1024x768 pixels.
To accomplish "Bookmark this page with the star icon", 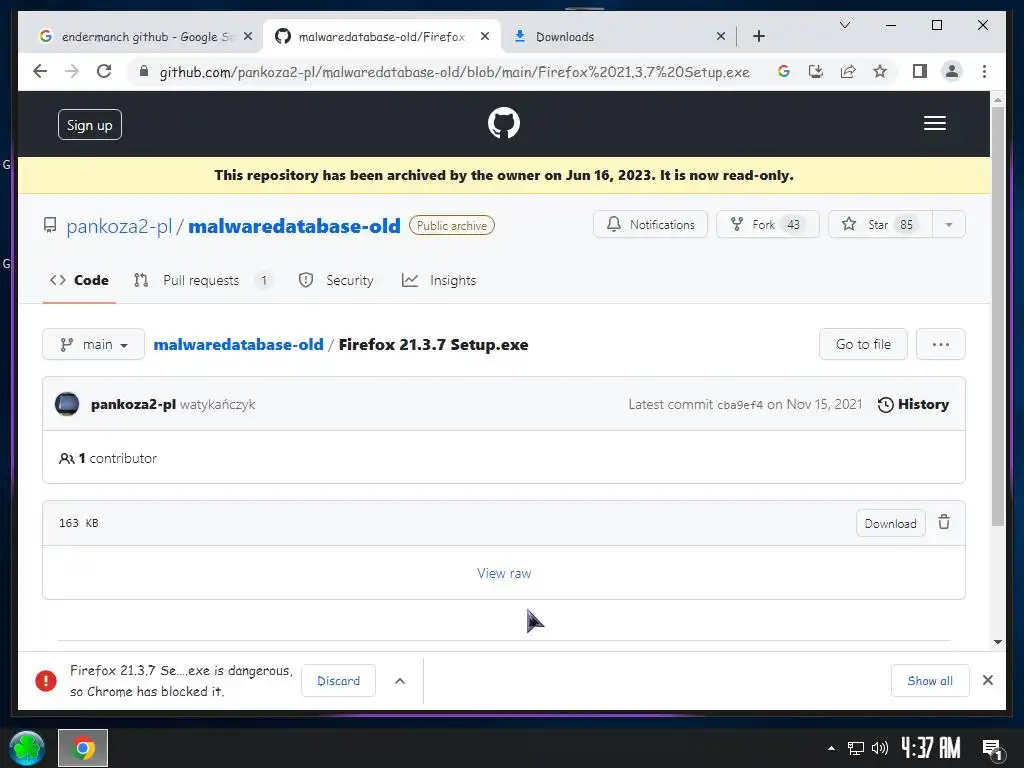I will click(880, 71).
